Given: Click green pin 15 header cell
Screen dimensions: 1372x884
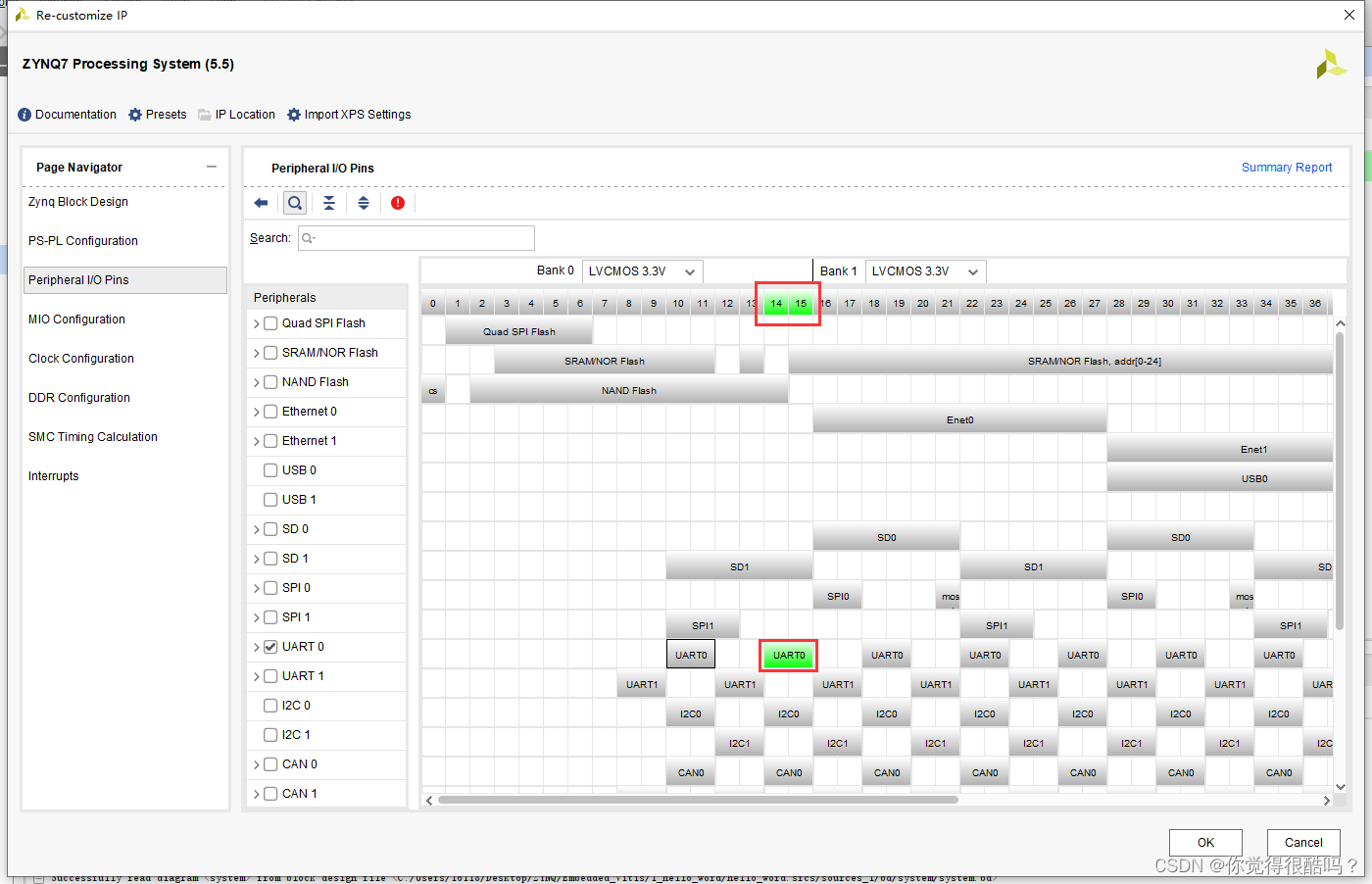Looking at the screenshot, I should click(x=801, y=304).
